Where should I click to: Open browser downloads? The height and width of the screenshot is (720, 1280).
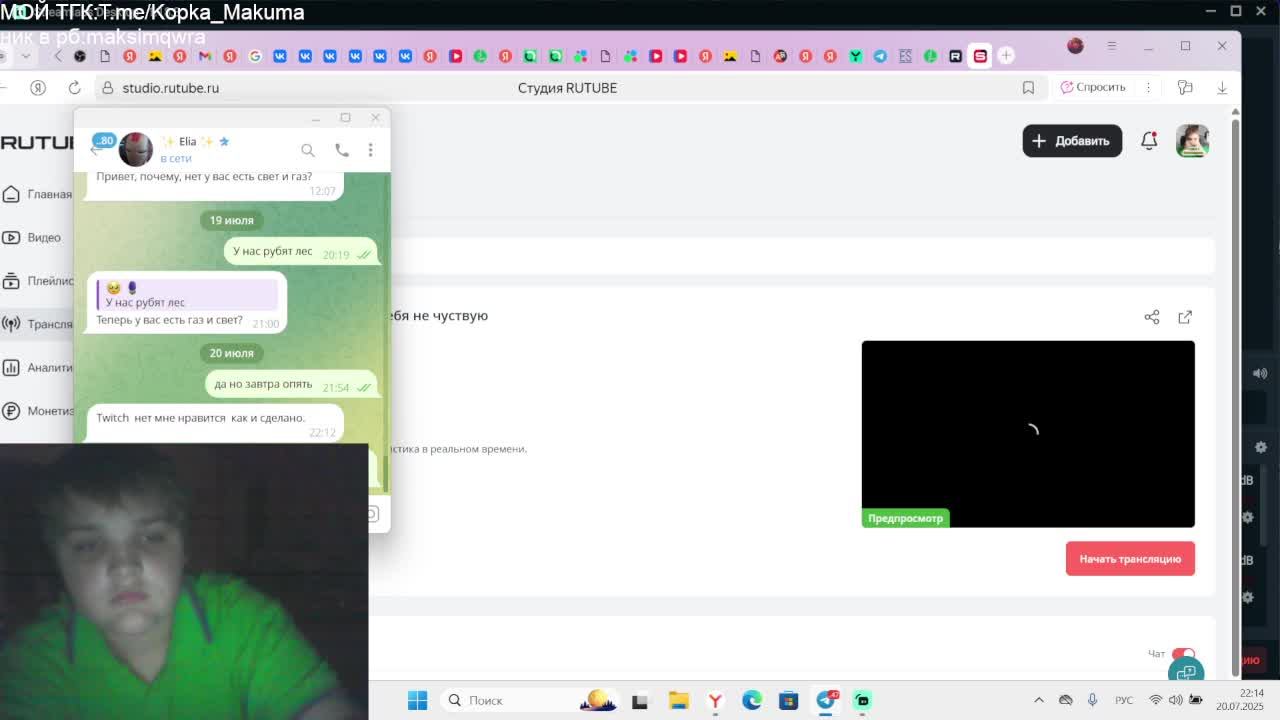click(x=1222, y=88)
